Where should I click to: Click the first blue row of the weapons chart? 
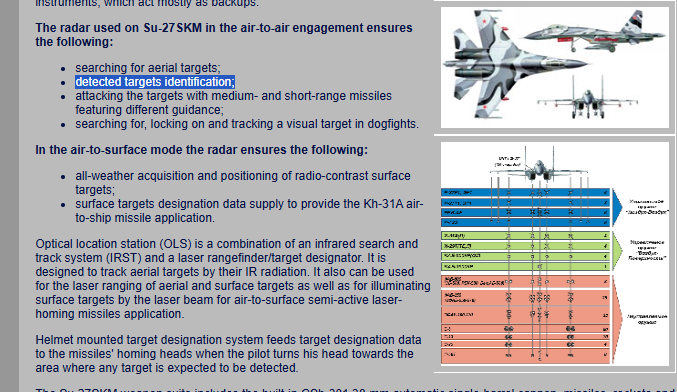(525, 193)
